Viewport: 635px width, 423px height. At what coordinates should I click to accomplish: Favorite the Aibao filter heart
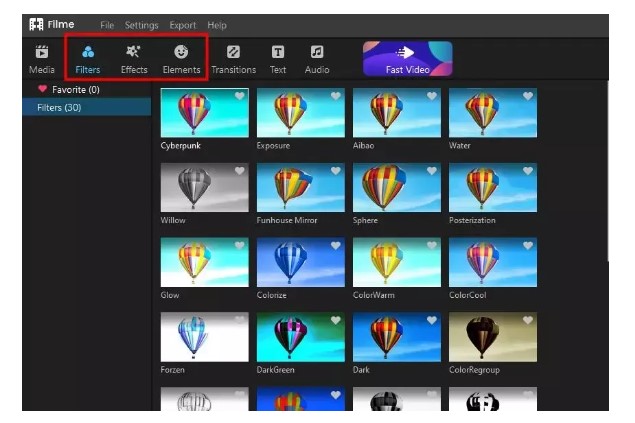coord(432,96)
